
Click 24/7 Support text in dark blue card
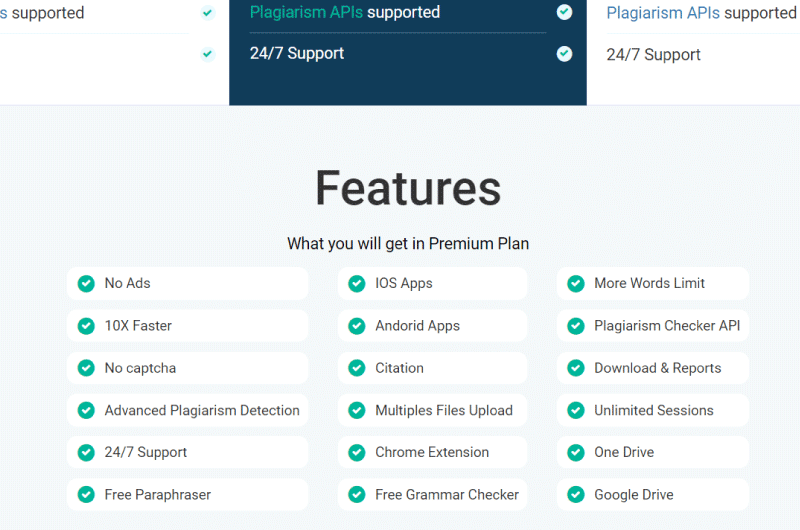297,54
